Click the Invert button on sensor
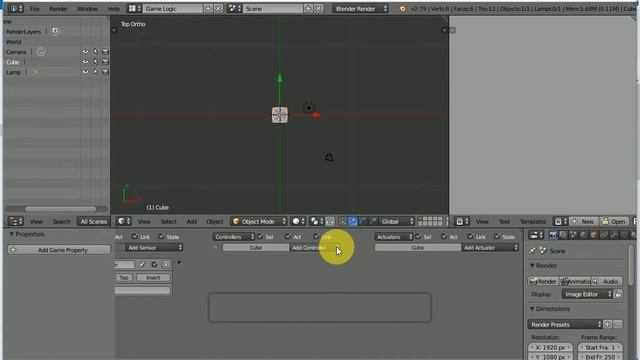This screenshot has height=360, width=640. coord(153,278)
